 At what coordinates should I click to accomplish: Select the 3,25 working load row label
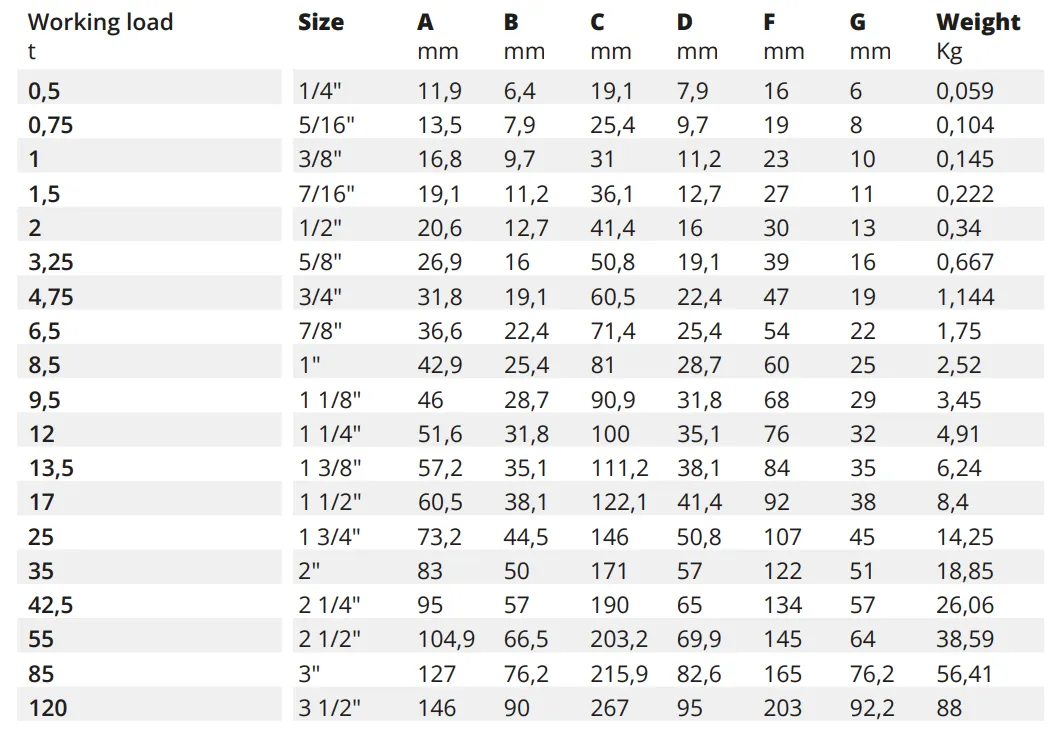coord(51,263)
